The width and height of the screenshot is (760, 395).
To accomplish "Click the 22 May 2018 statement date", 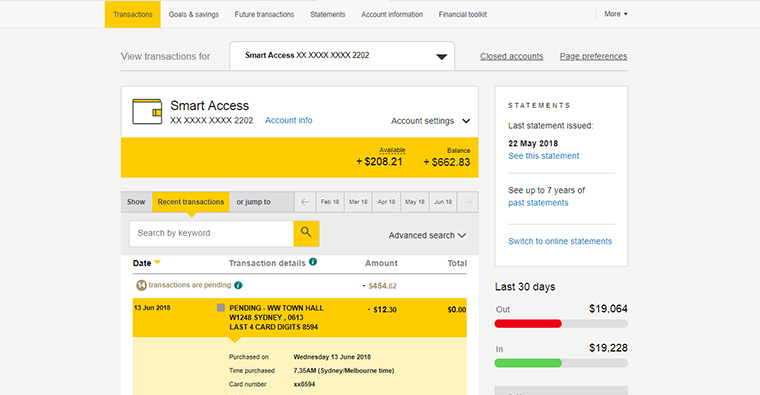I will coord(533,143).
